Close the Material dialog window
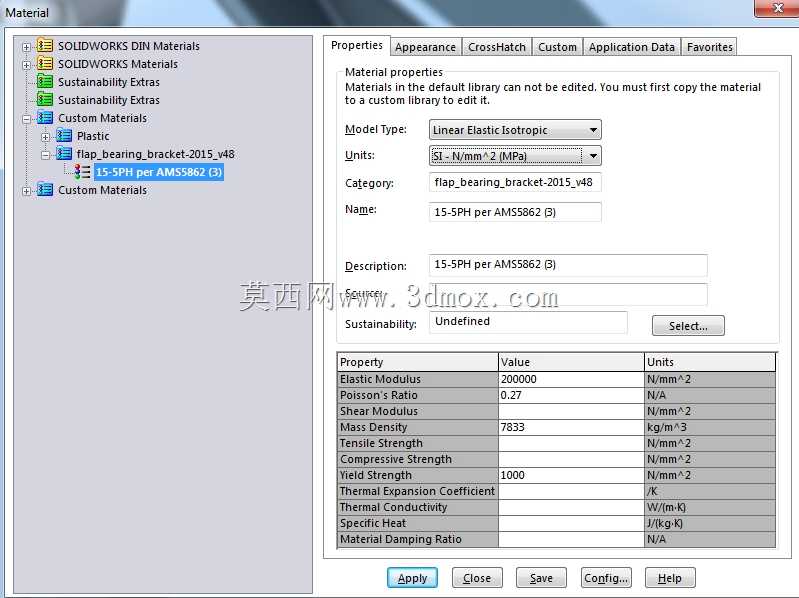Image resolution: width=799 pixels, height=598 pixels. [778, 8]
